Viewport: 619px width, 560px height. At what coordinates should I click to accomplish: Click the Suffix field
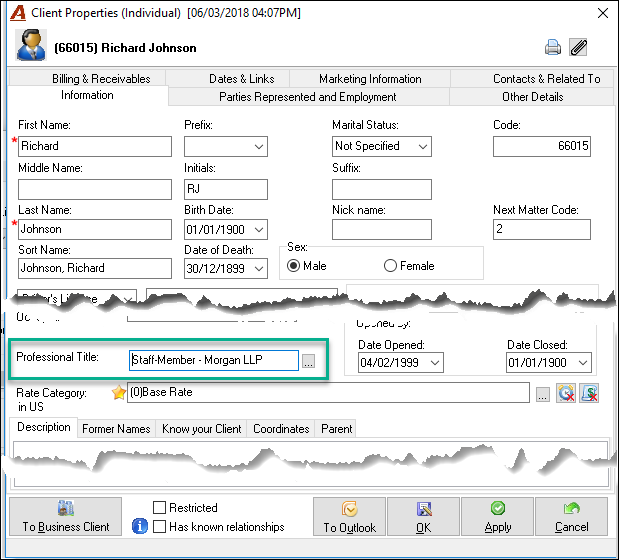382,189
